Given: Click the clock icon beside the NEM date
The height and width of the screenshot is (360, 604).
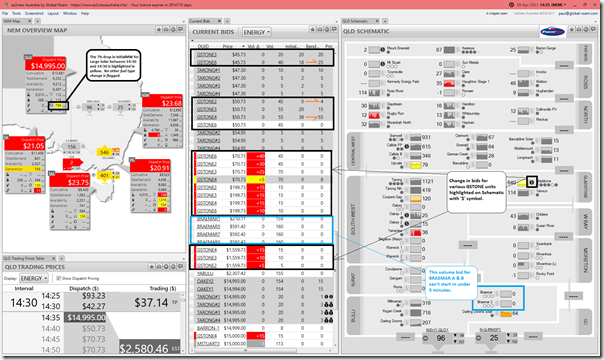Looking at the screenshot, I should click(x=512, y=5).
